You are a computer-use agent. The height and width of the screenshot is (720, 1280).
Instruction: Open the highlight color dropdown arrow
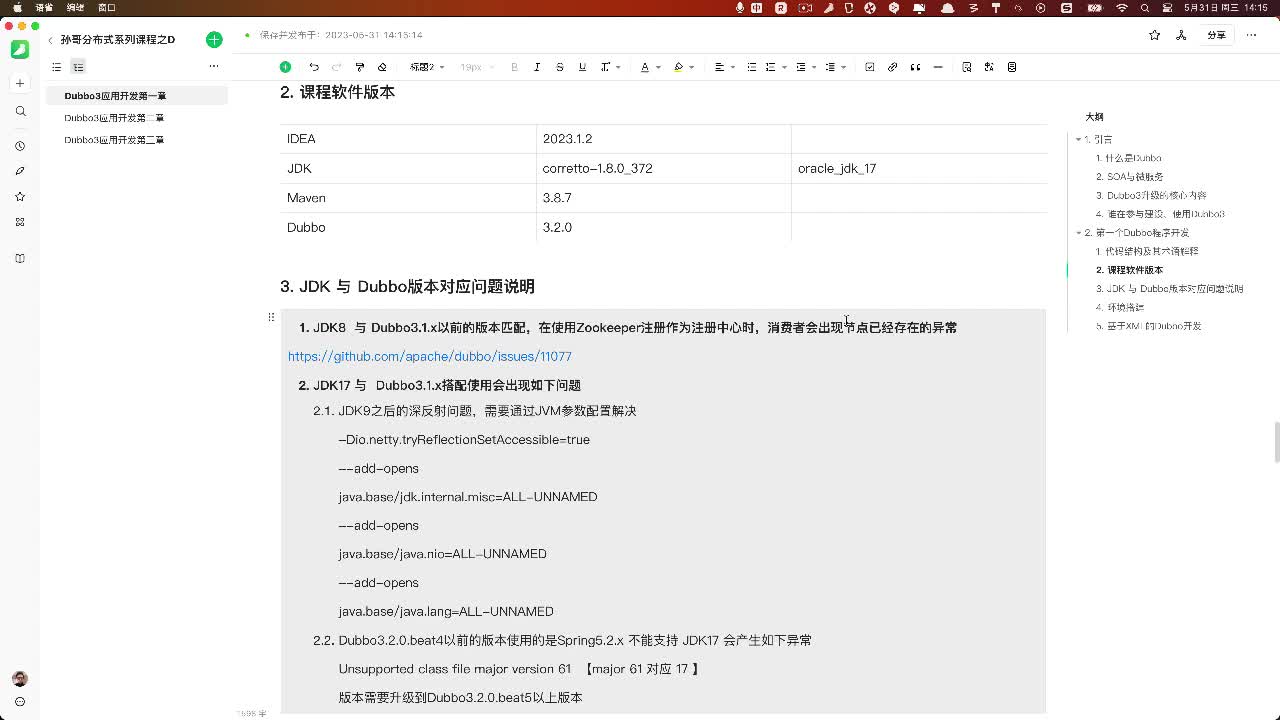click(x=691, y=67)
